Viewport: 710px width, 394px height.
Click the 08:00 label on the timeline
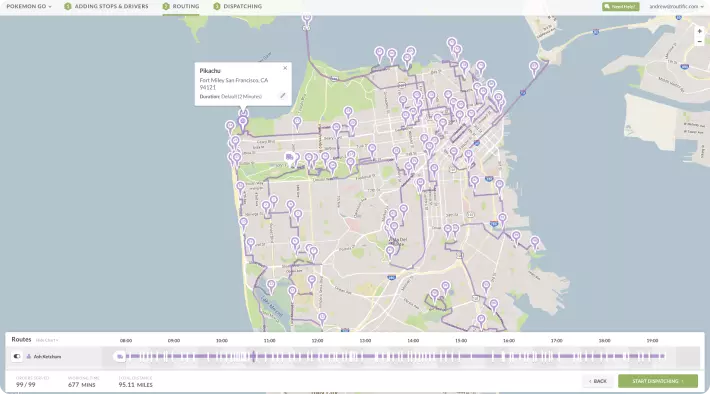coord(126,341)
